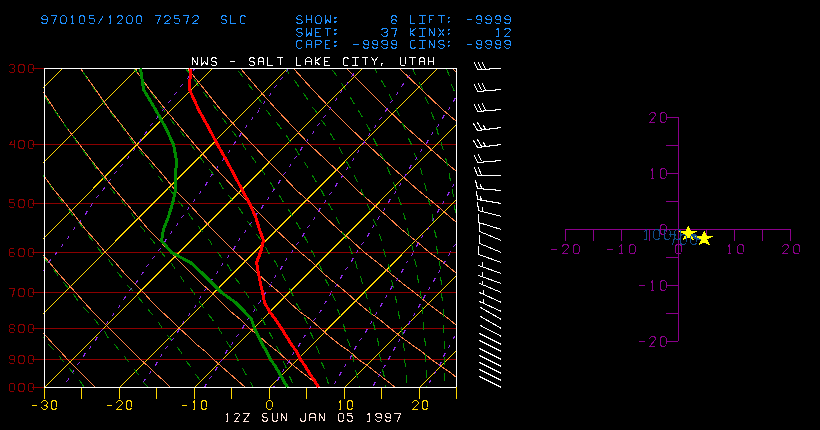This screenshot has width=820, height=430.
Task: Click the sounding ID text "970105/1200 72572"
Action: click(120, 20)
